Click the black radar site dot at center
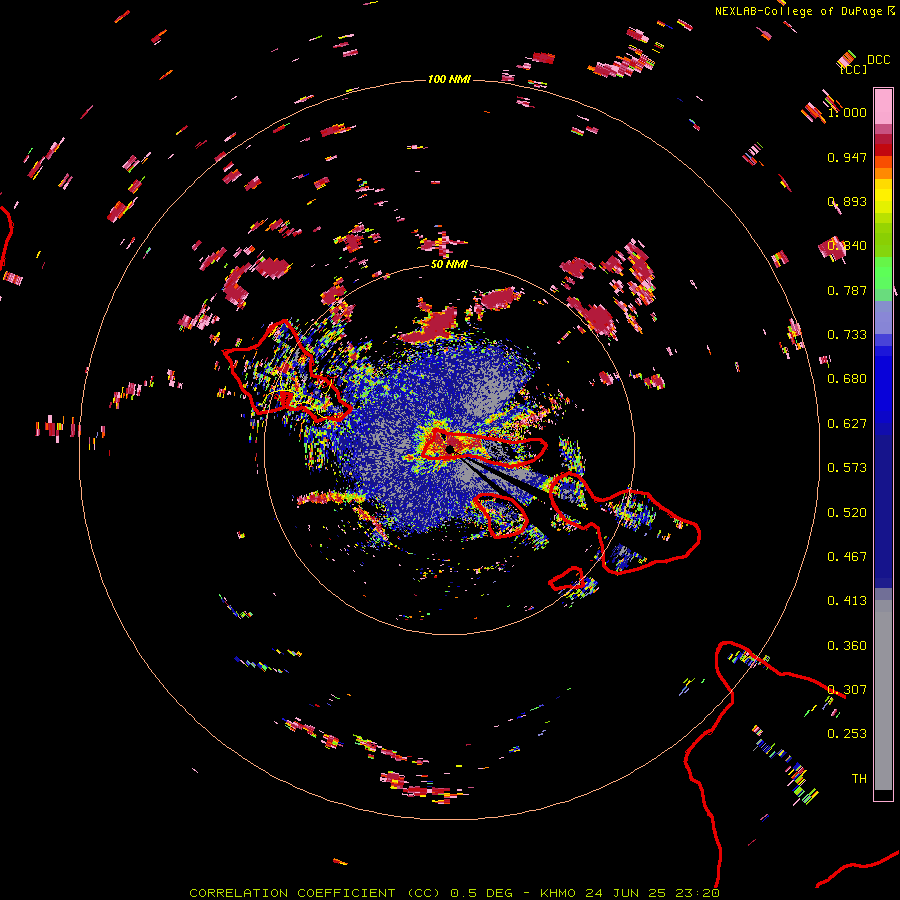Screen dimensions: 900x900 450,449
